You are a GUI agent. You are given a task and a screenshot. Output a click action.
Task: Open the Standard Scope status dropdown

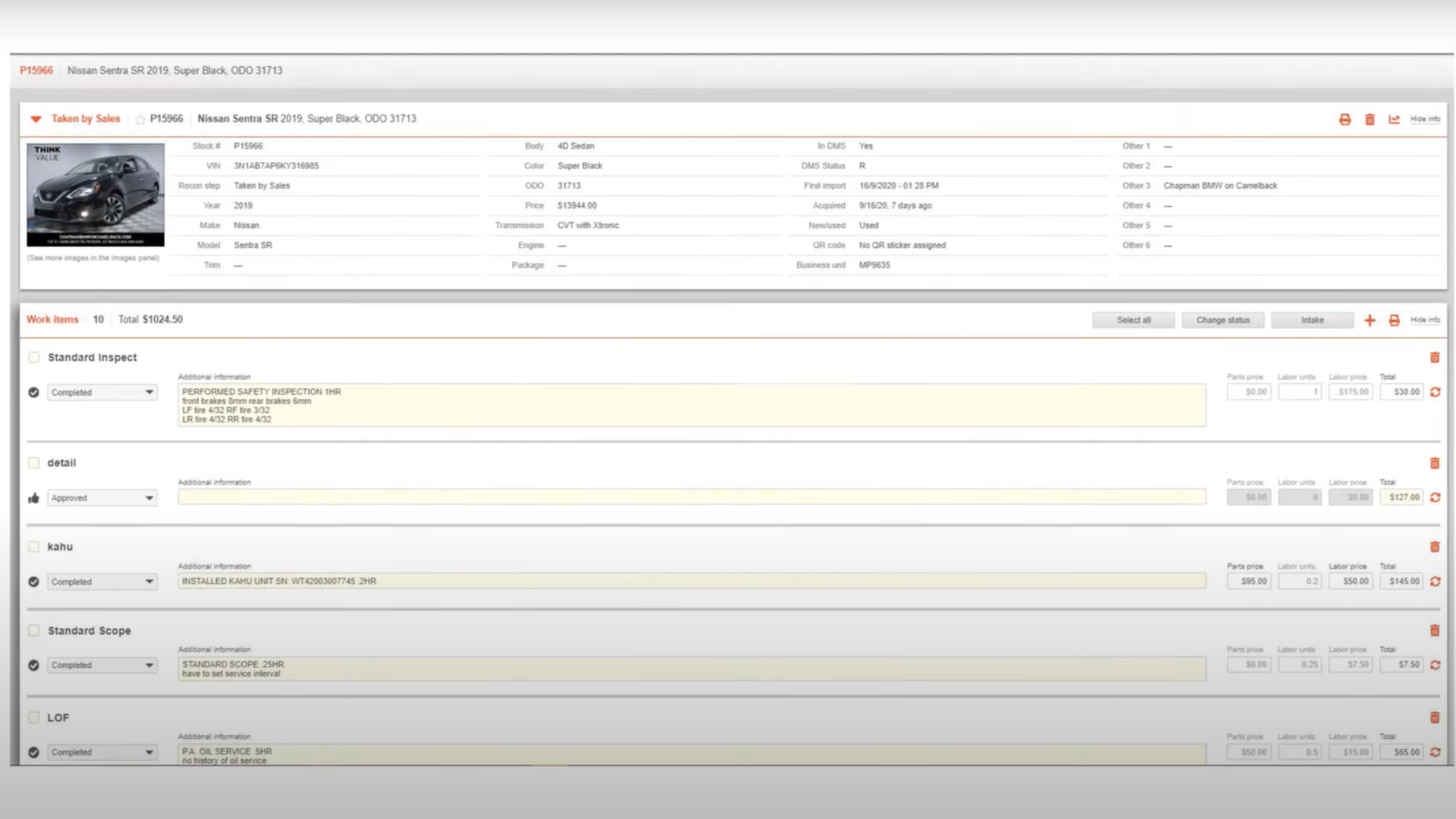click(x=102, y=665)
